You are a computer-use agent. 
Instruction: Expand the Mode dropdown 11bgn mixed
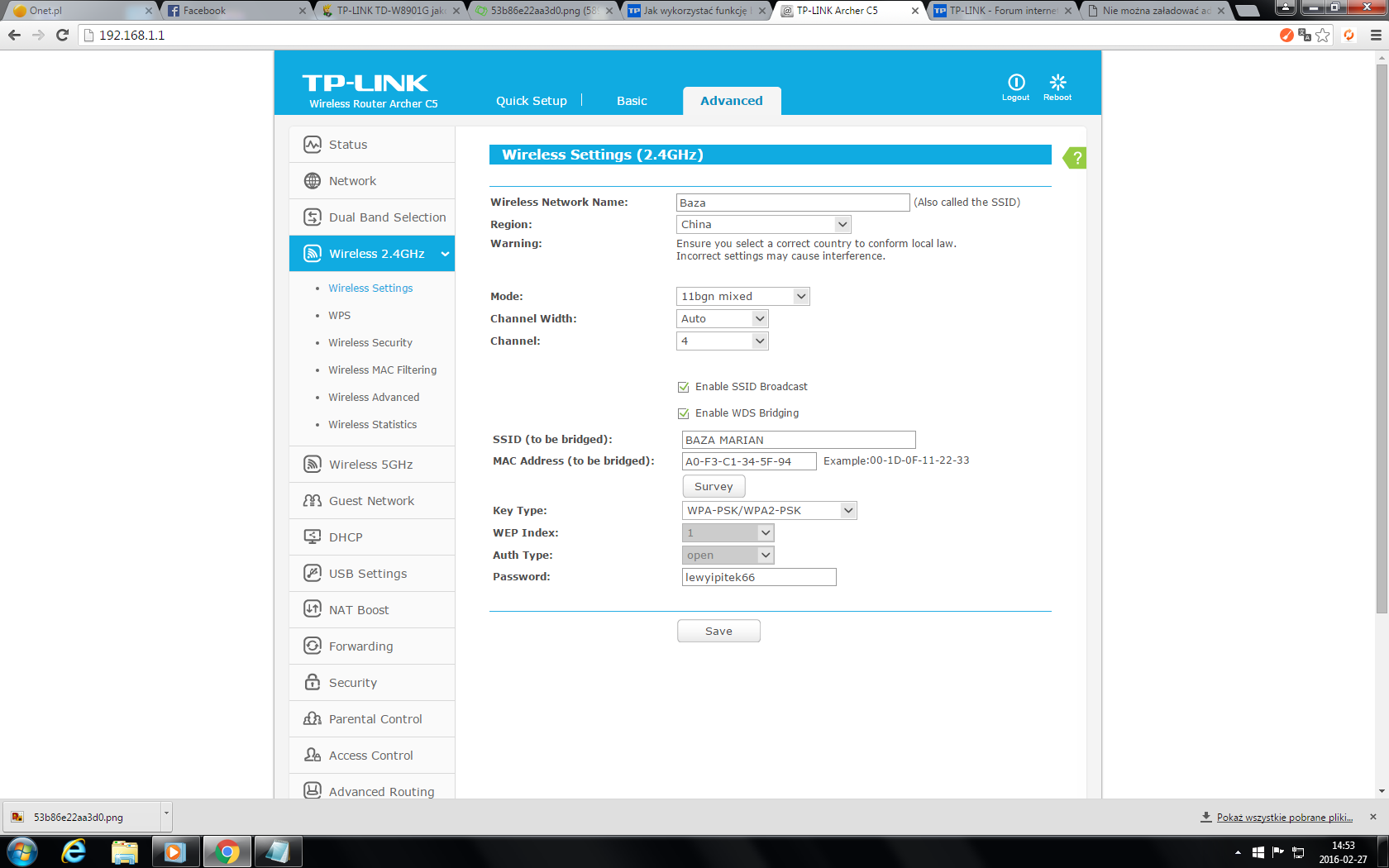tap(742, 297)
